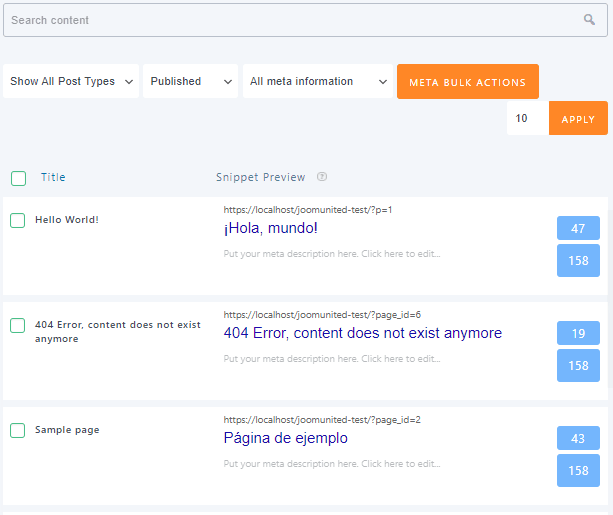Viewport: 613px width, 515px height.
Task: Tick the Sample page row checkbox
Action: tap(18, 430)
